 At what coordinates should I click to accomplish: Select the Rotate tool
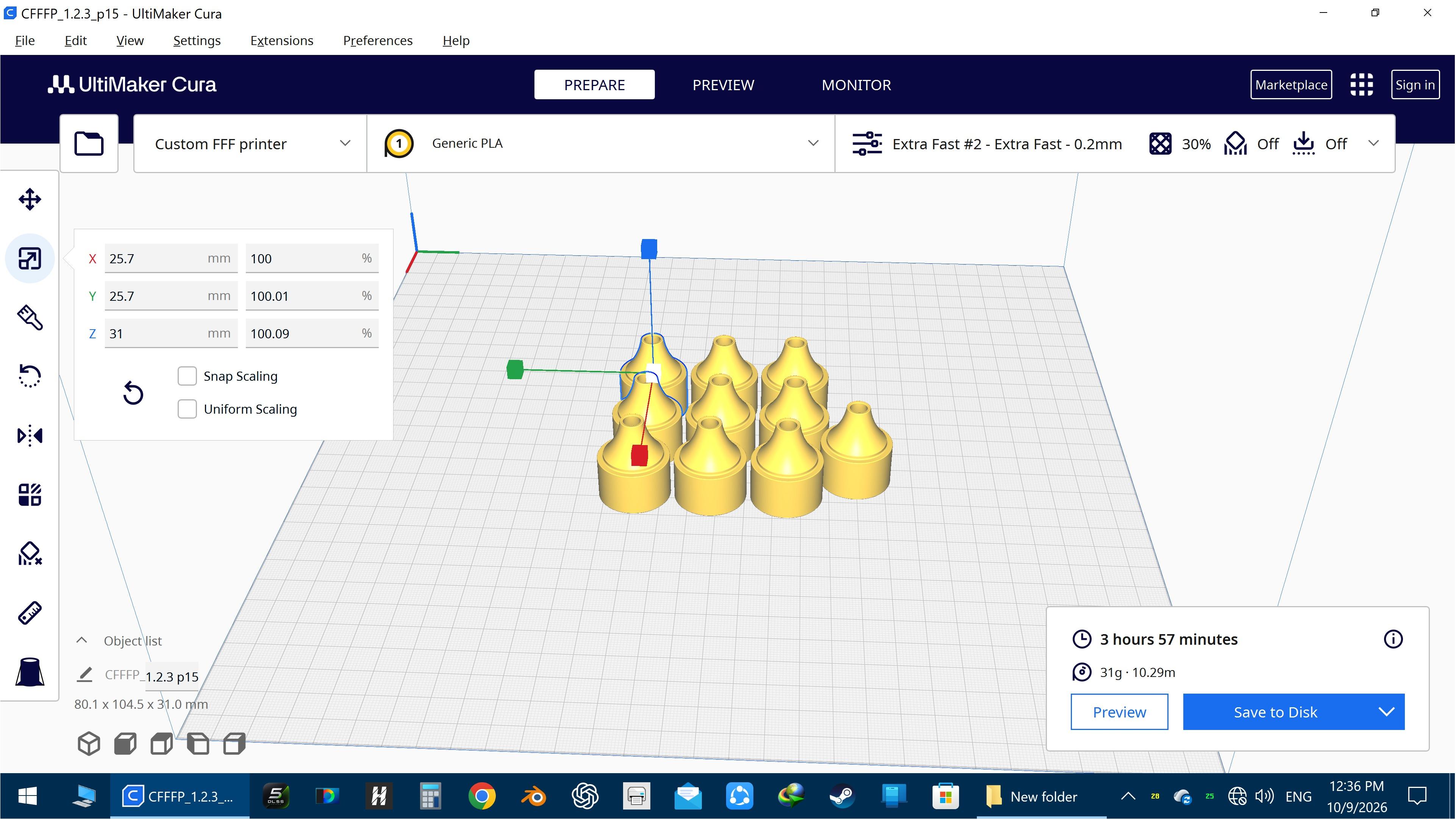(30, 377)
